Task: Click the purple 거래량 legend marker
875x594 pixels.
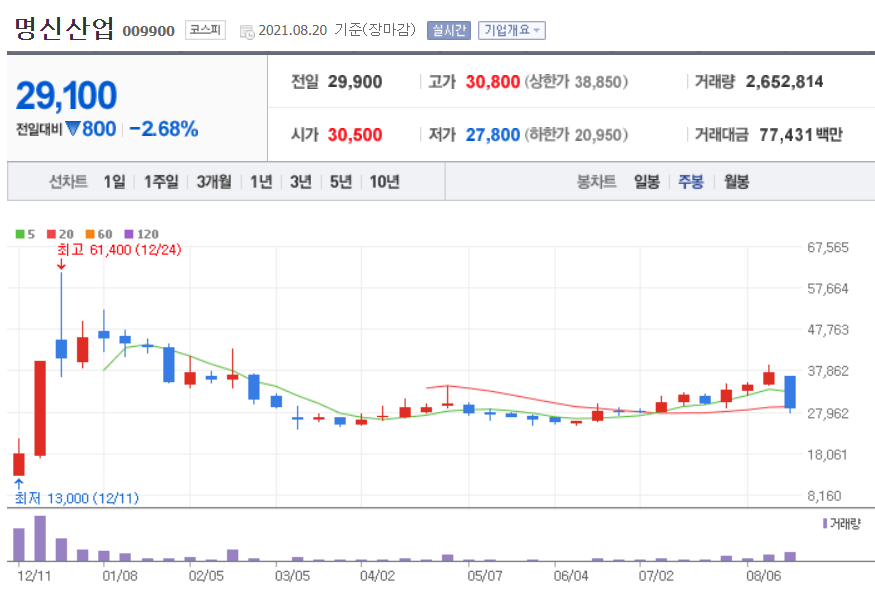Action: [825, 523]
